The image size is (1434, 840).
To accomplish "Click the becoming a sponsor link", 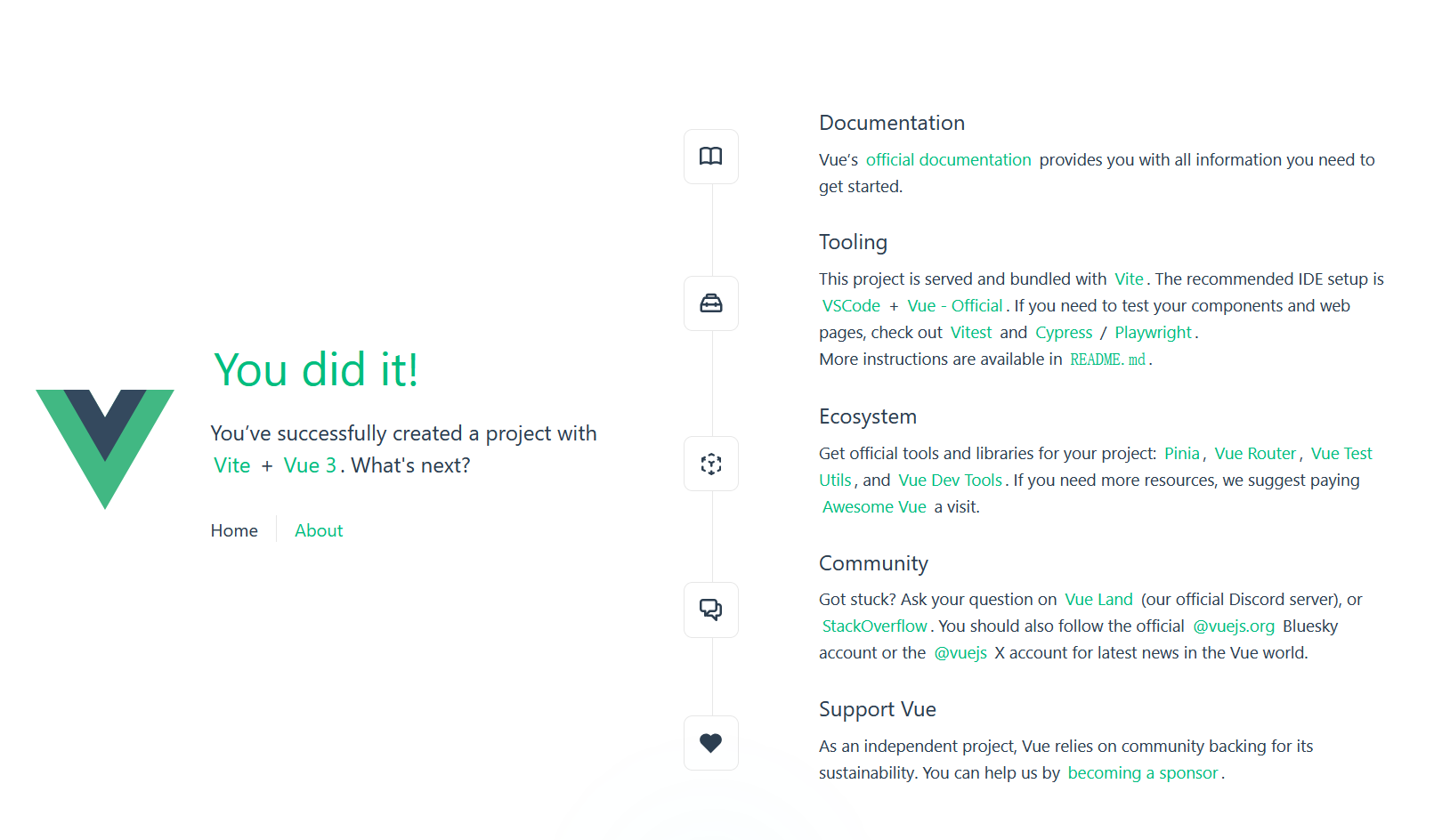I will pyautogui.click(x=1143, y=773).
